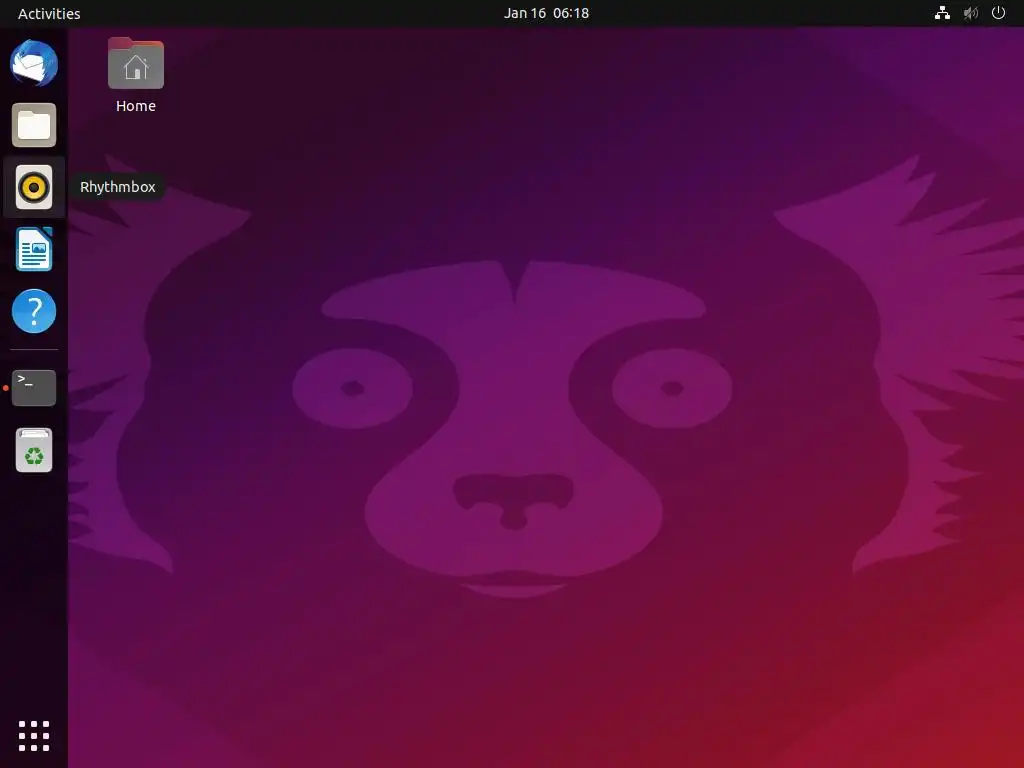Open the clock and calendar menu
Image resolution: width=1024 pixels, height=768 pixels.
pos(546,13)
